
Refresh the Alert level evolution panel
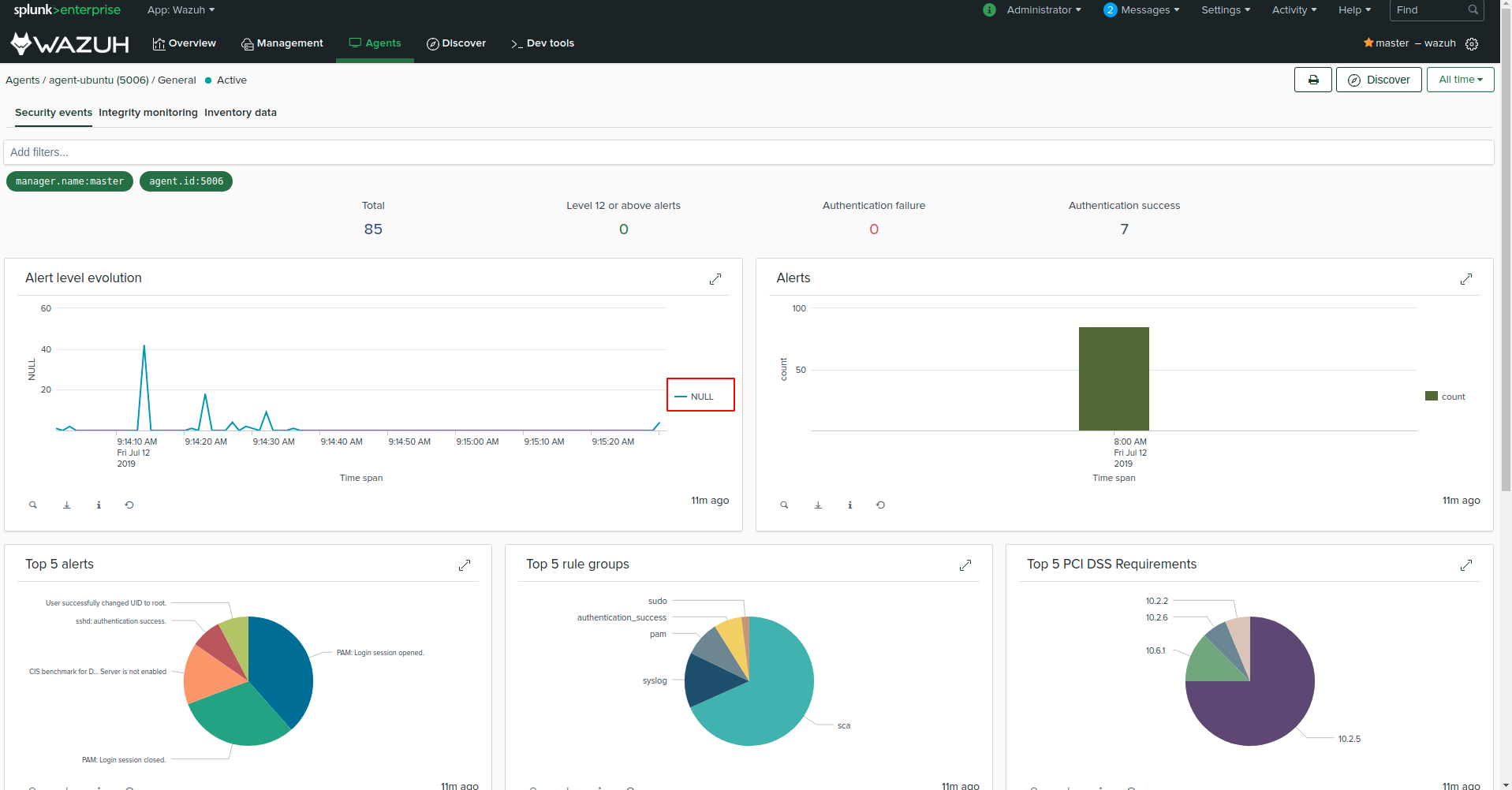[129, 505]
